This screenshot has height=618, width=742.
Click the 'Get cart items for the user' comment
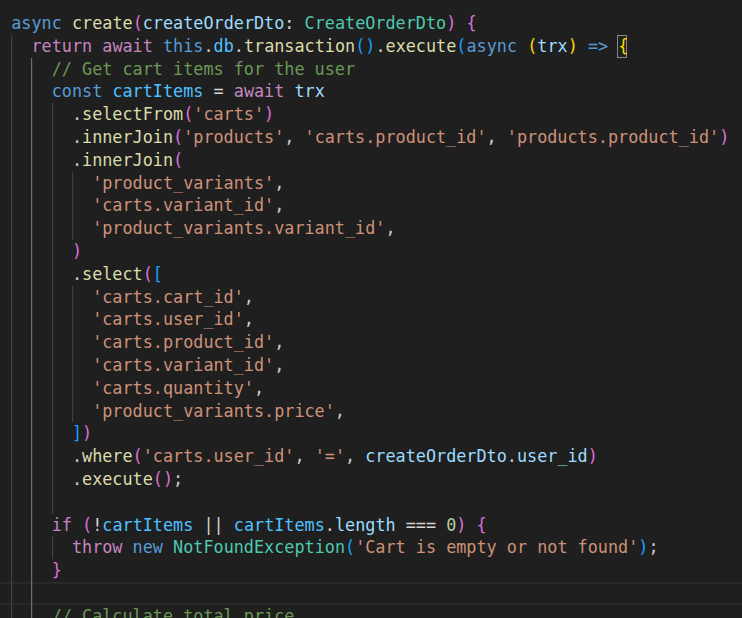(203, 69)
